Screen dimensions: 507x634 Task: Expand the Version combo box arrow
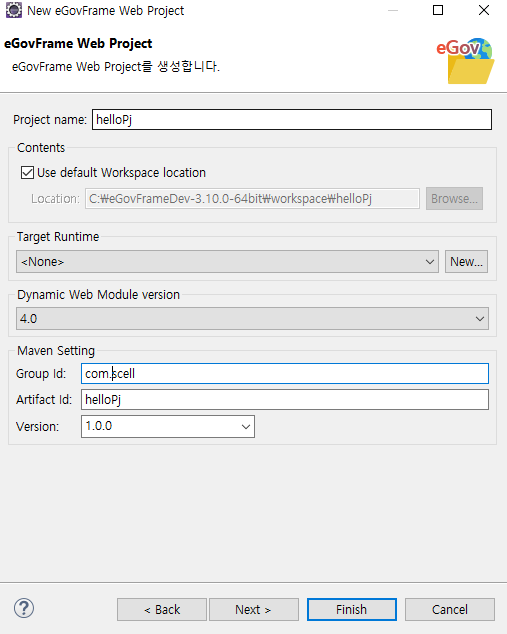pos(245,427)
